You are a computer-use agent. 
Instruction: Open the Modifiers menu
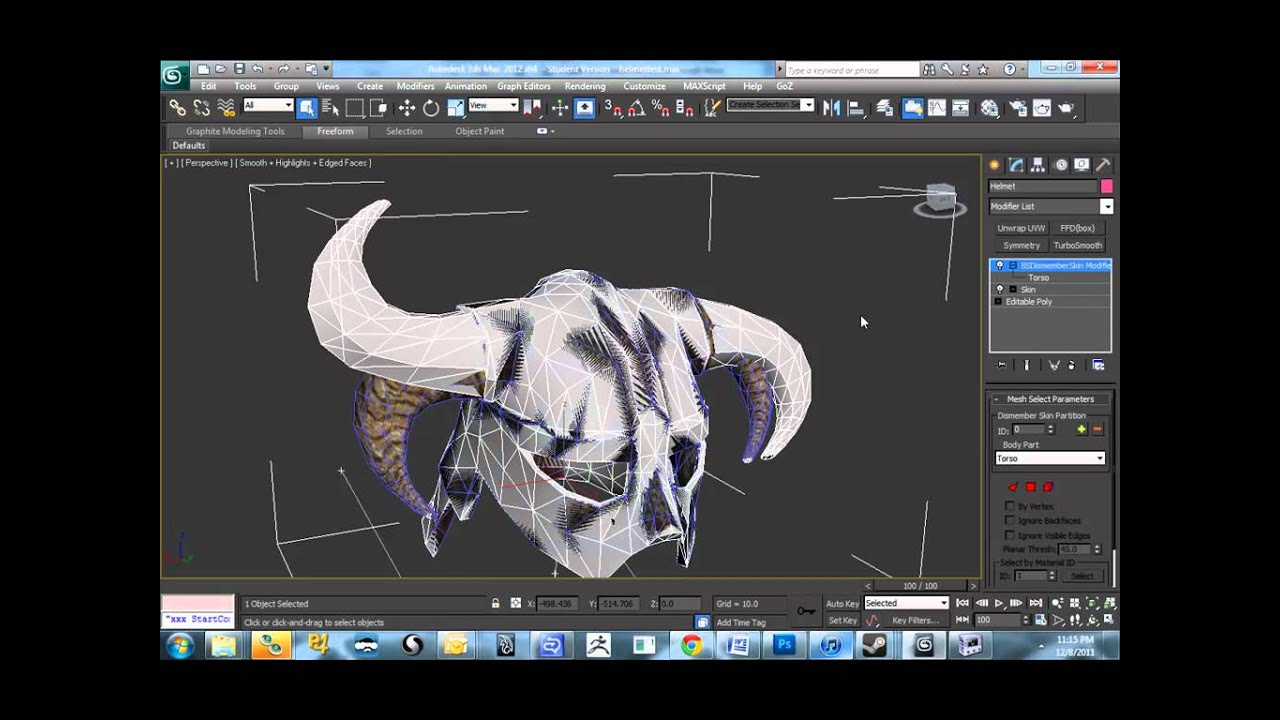coord(416,86)
